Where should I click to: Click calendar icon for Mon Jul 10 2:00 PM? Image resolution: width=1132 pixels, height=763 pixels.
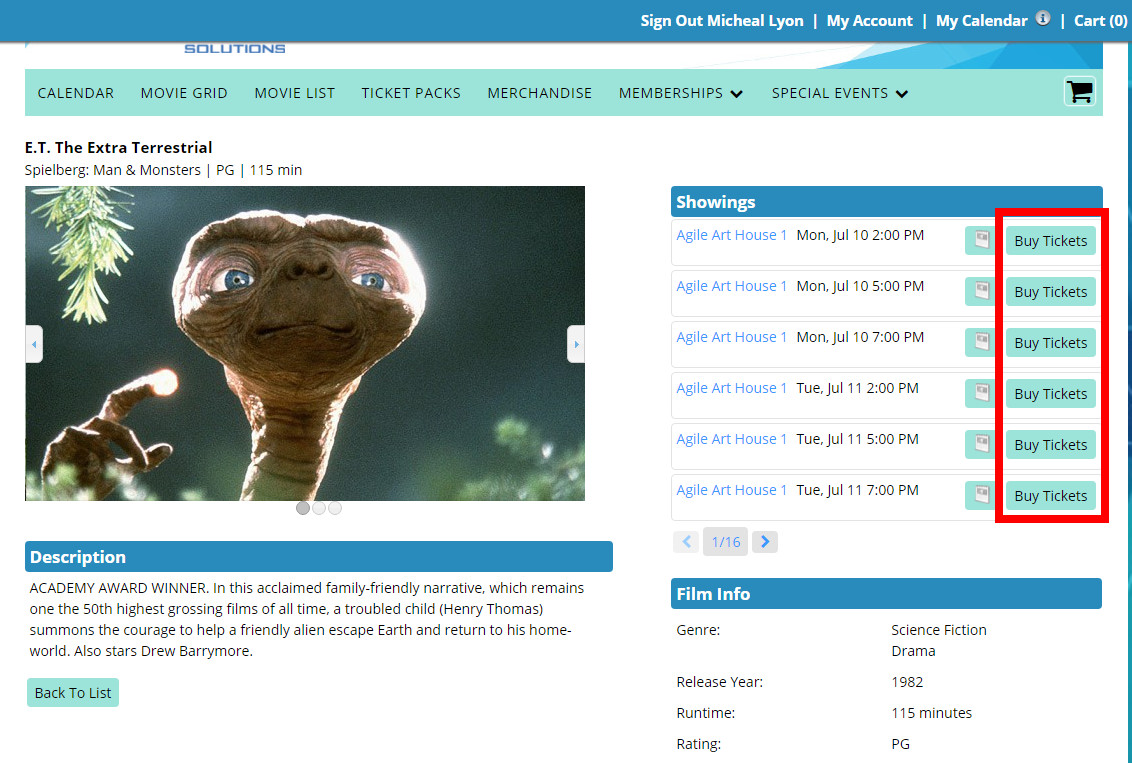980,240
